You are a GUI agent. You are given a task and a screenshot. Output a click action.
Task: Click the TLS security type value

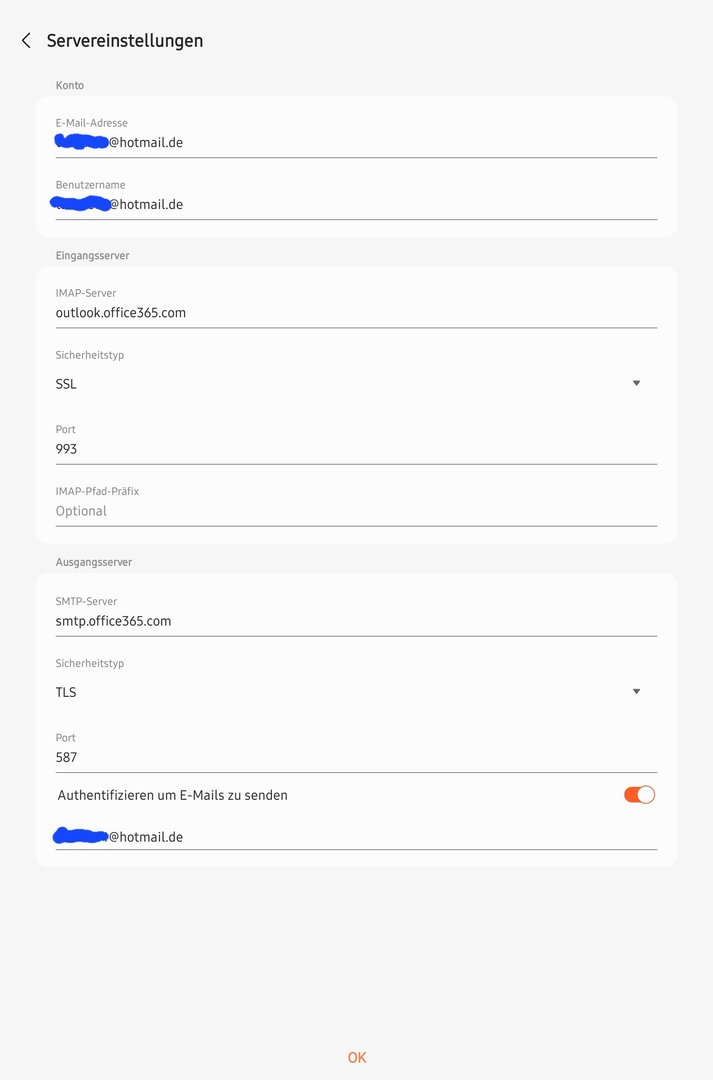(x=66, y=692)
